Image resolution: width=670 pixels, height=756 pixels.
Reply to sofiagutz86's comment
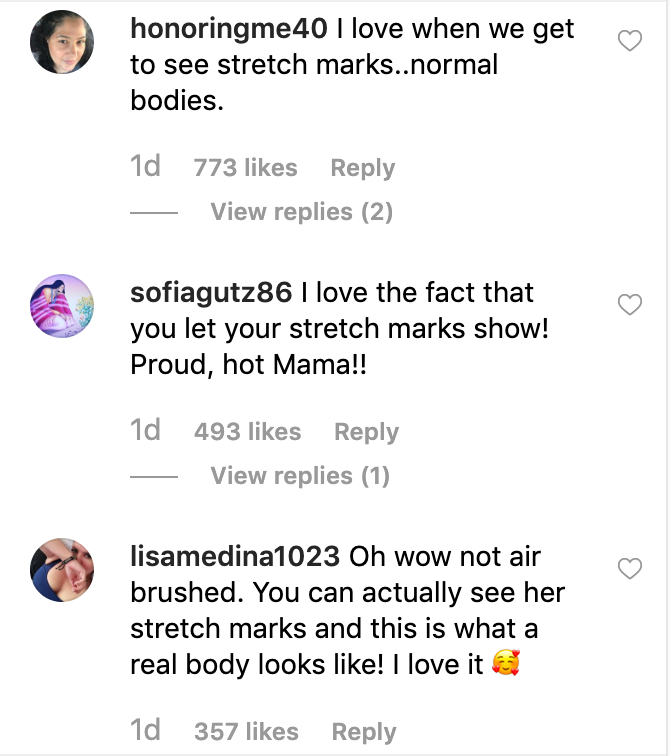coord(366,432)
